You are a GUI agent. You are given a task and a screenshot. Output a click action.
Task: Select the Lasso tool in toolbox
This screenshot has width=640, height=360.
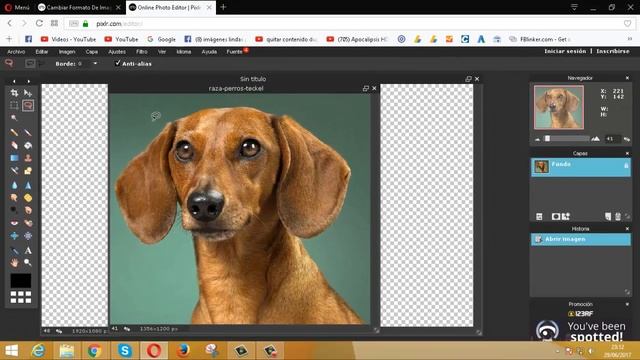(28, 106)
